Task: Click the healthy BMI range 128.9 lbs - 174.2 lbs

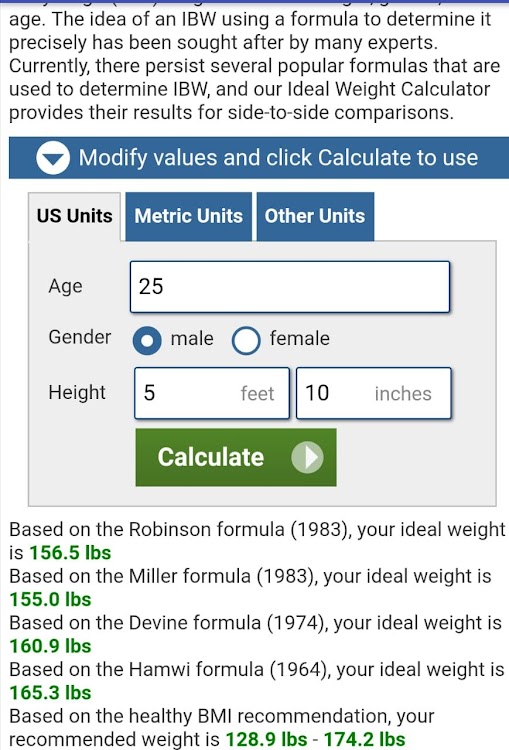Action: (x=315, y=739)
